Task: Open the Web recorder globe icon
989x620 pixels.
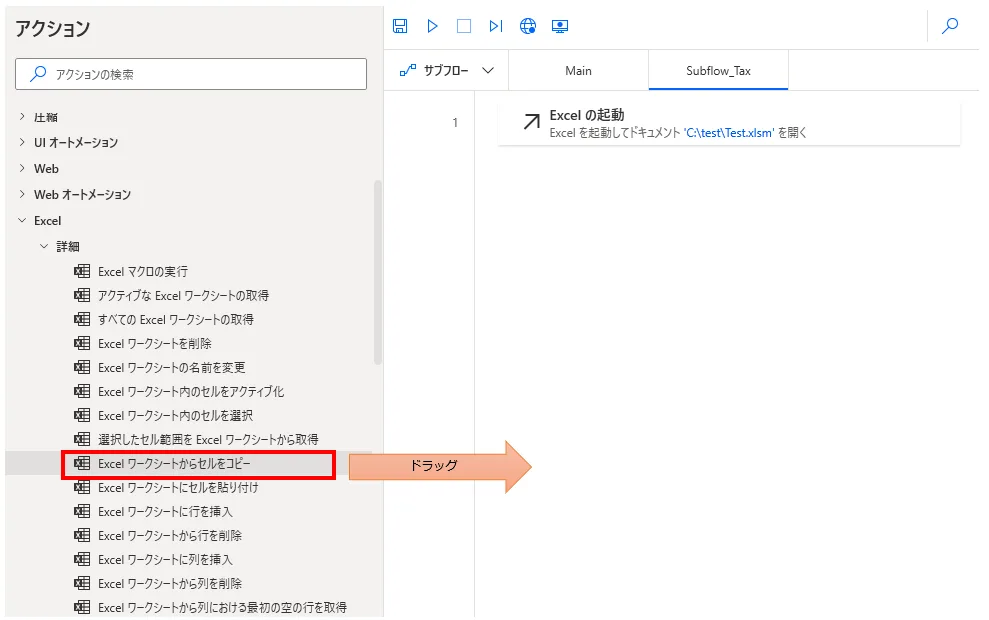Action: tap(528, 26)
